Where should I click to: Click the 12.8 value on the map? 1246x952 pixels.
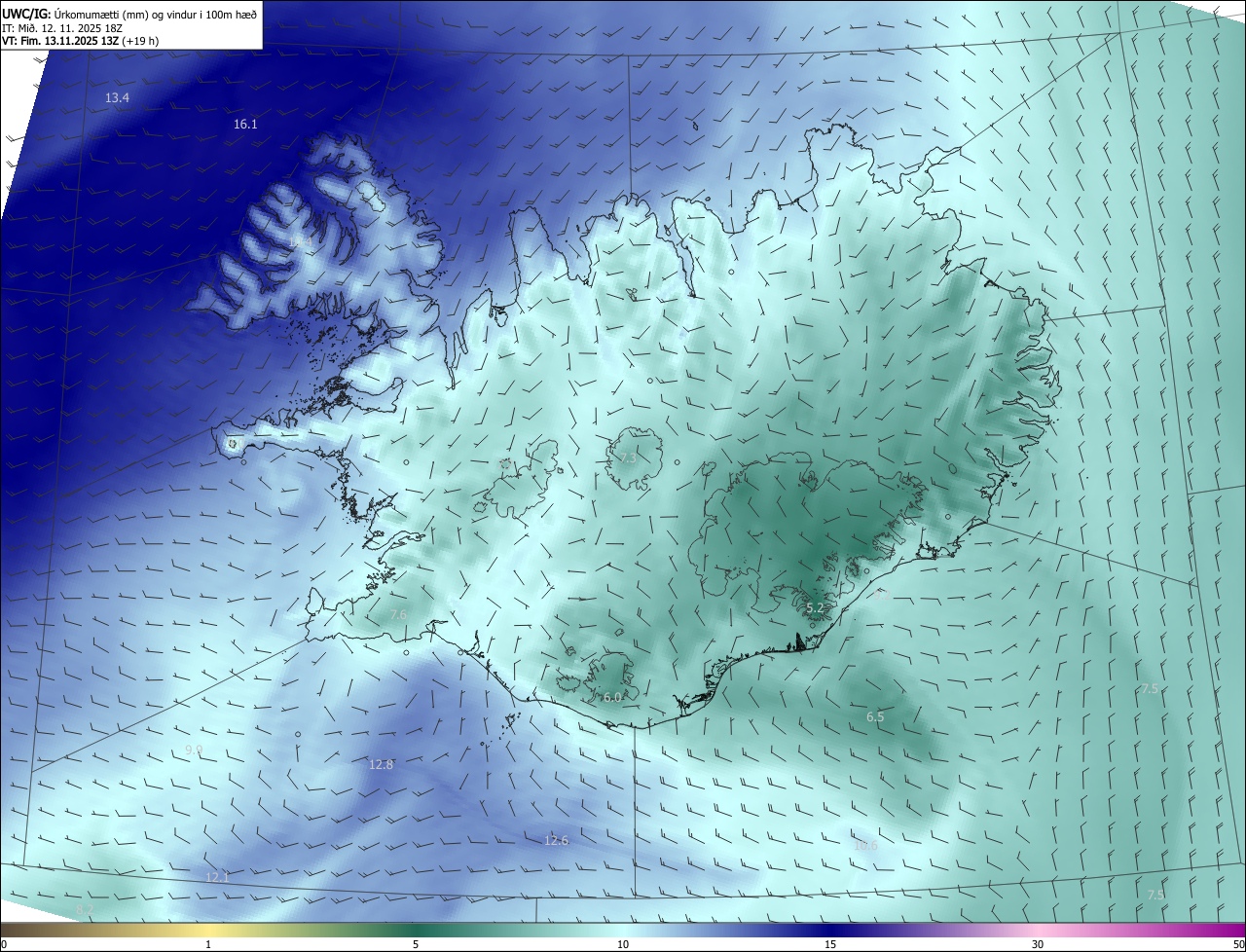pos(382,765)
